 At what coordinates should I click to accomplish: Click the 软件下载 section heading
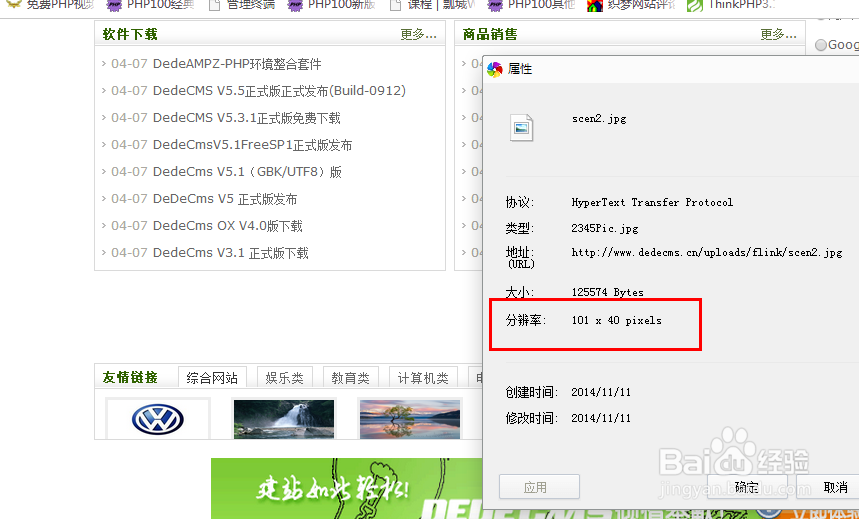coord(130,35)
